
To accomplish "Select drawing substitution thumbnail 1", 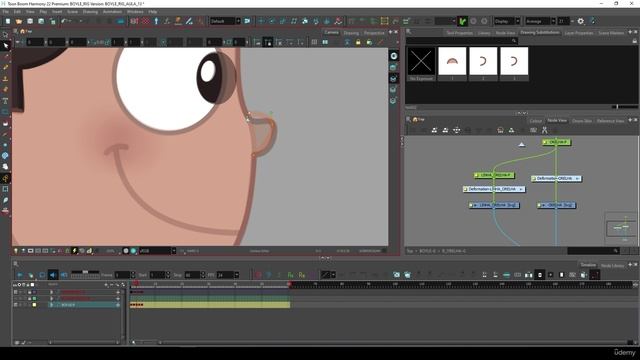I will coord(452,64).
